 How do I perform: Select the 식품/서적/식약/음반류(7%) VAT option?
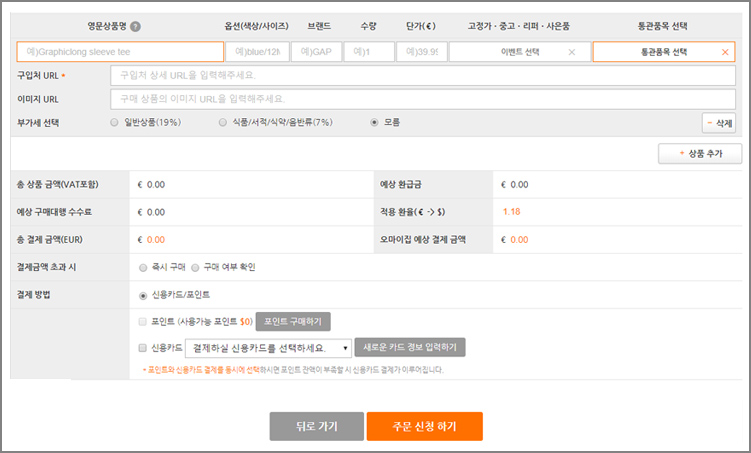(223, 123)
